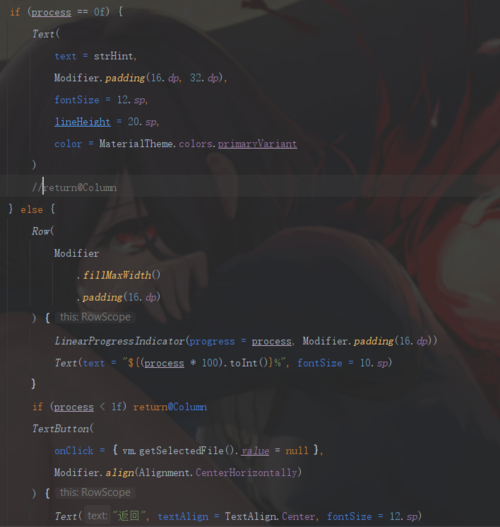Image resolution: width=500 pixels, height=527 pixels.
Task: Click the 返回 string literal
Action: [x=130, y=516]
